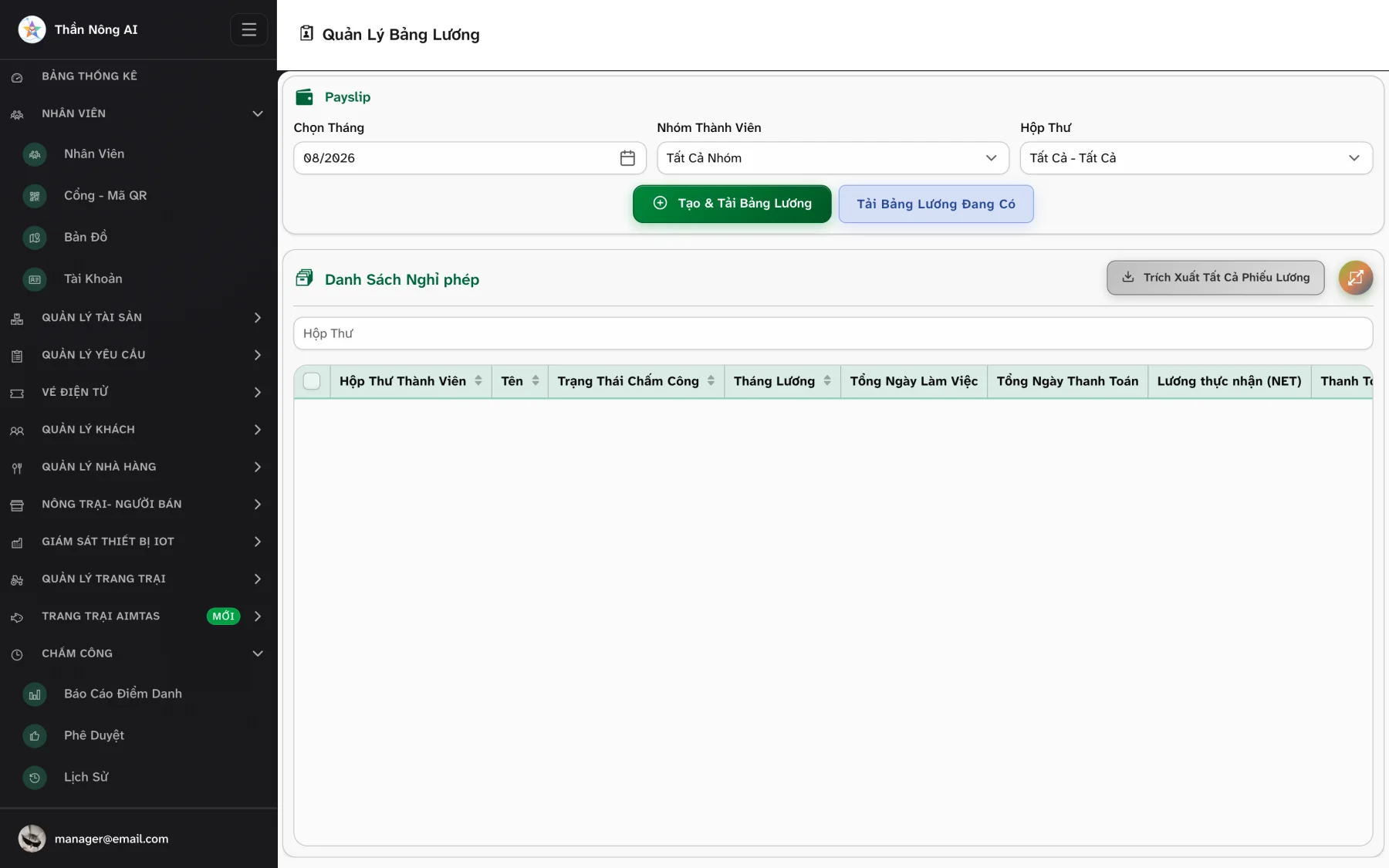
Task: Sort by Hộp Thư Thành Viên column
Action: 478,380
